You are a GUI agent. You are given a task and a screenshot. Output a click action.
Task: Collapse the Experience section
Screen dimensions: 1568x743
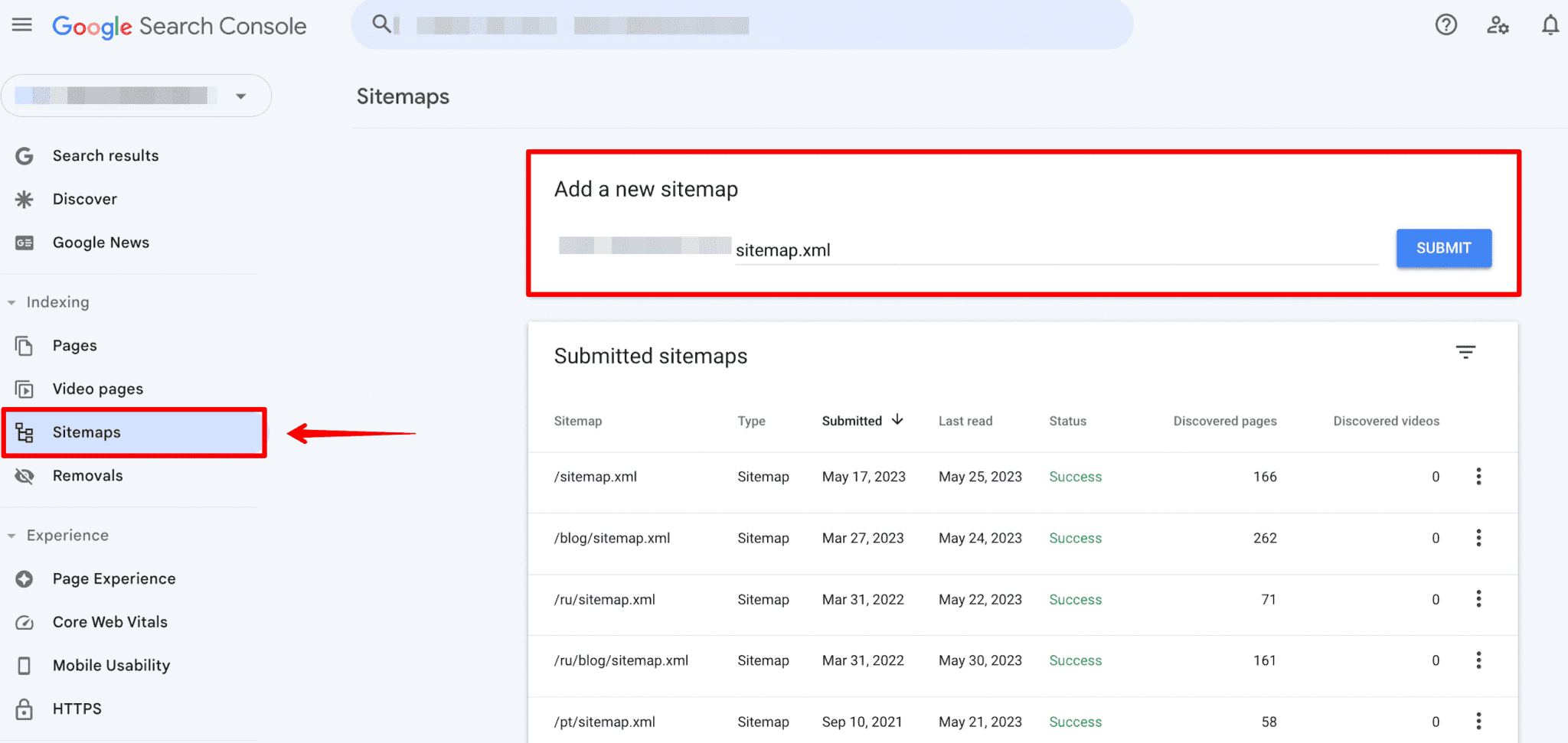11,536
